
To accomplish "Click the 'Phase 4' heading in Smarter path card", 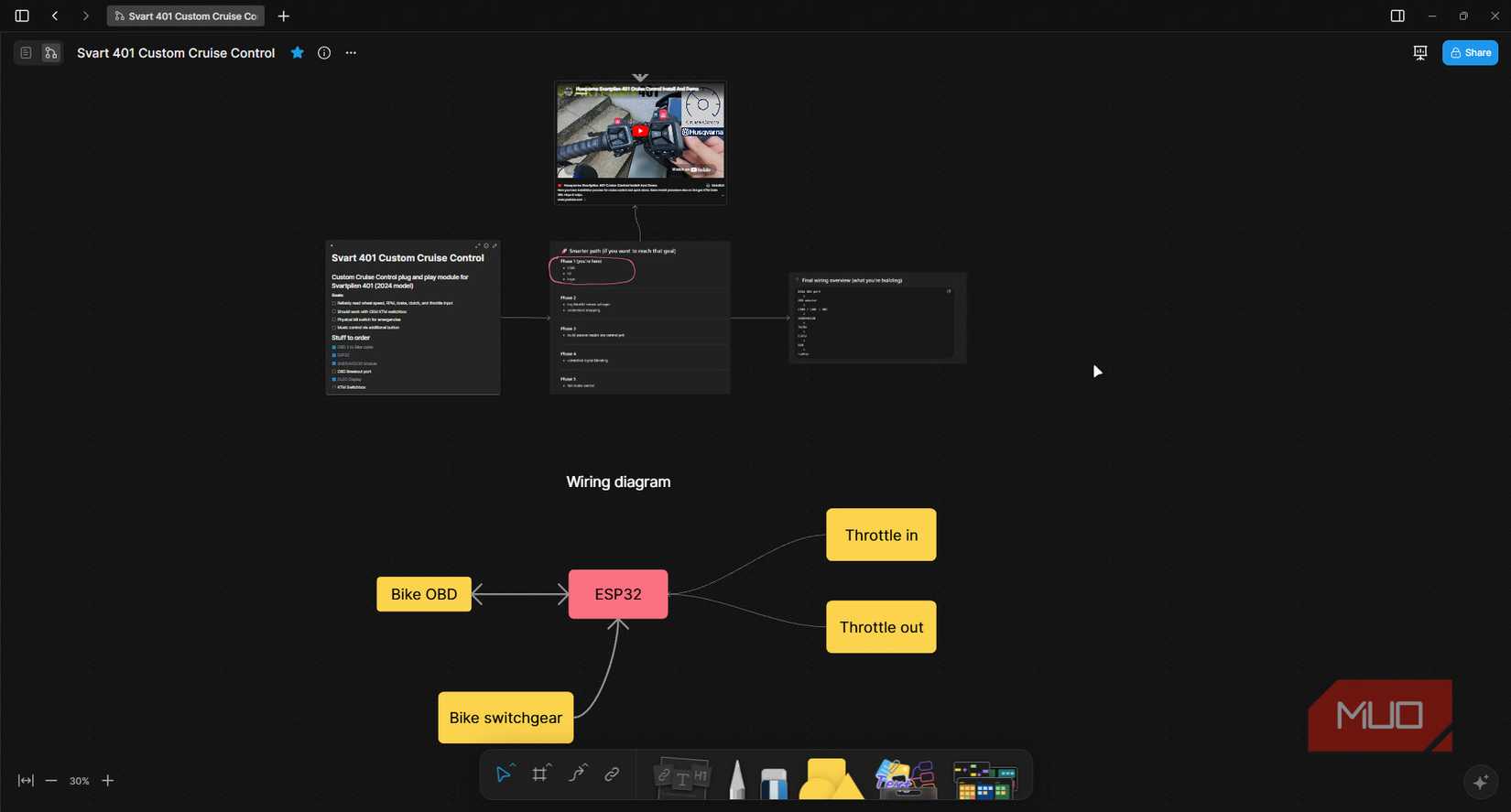I will click(x=568, y=353).
